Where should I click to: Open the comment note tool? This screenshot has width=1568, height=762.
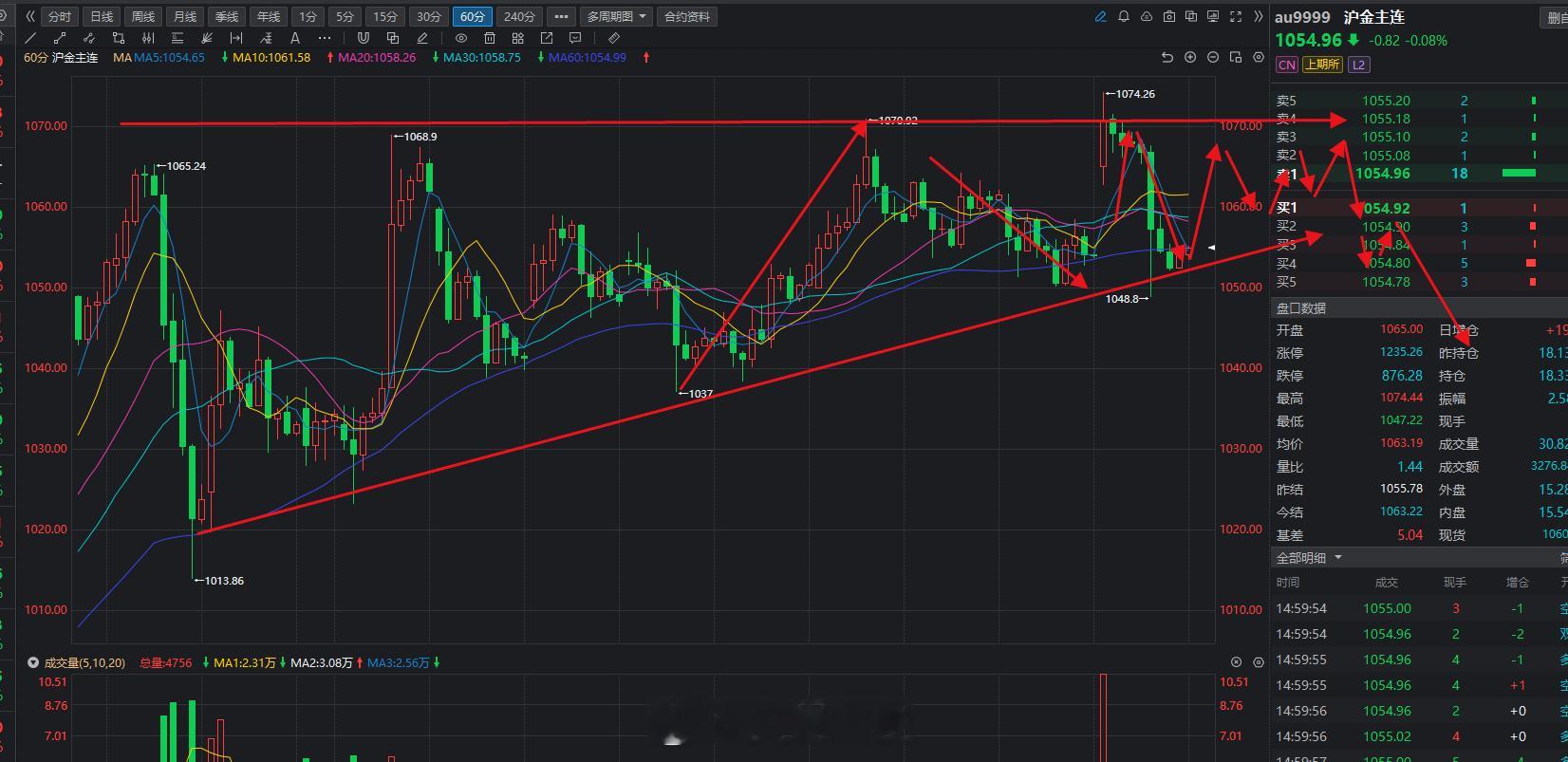(574, 38)
